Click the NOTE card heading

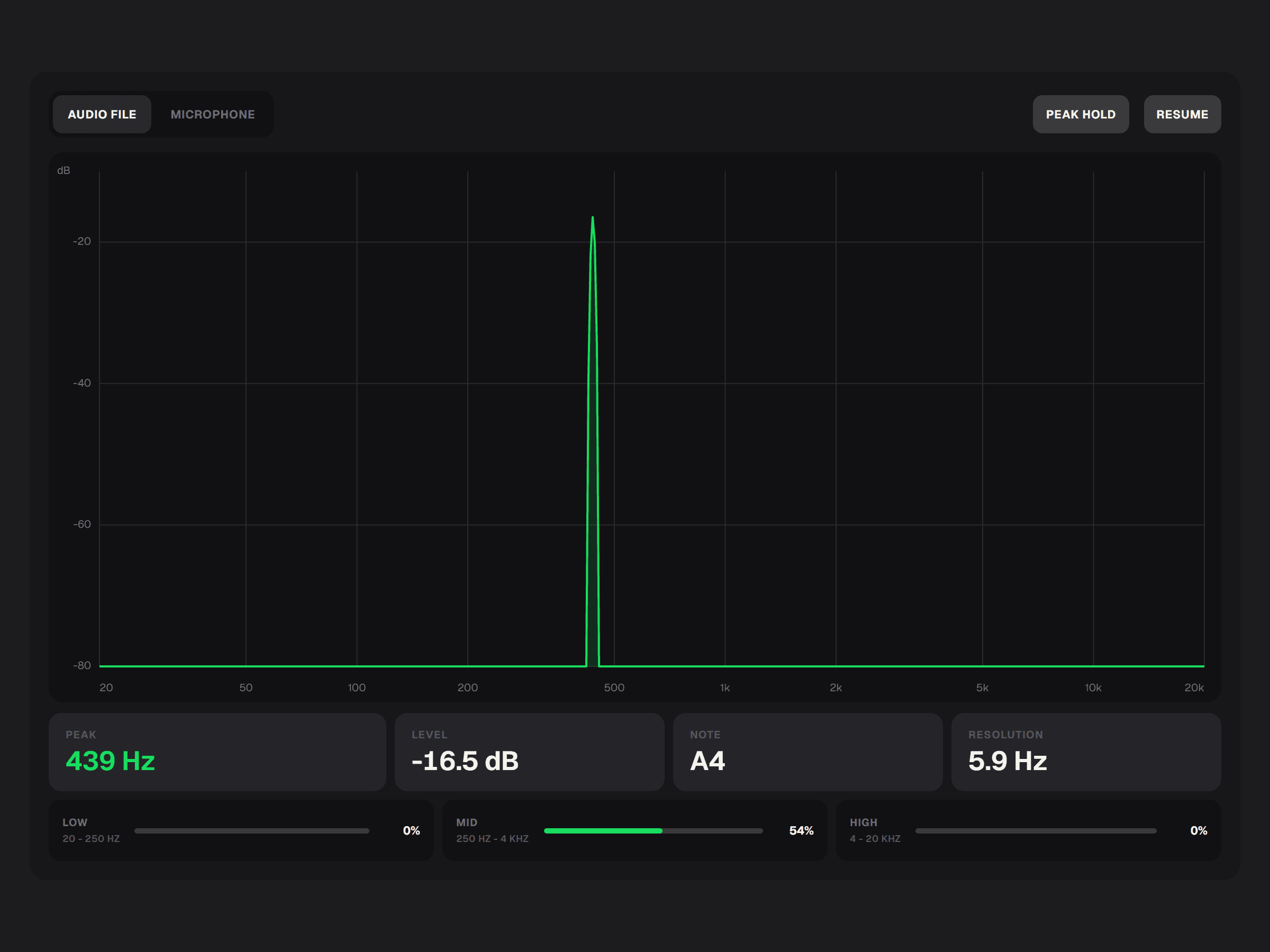(705, 735)
